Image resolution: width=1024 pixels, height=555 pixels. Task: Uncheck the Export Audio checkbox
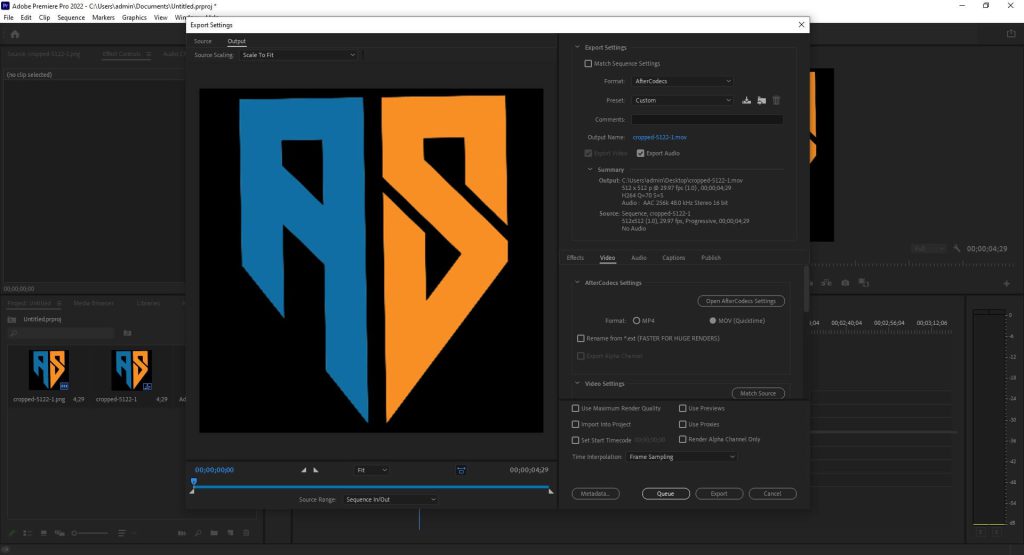[x=640, y=153]
